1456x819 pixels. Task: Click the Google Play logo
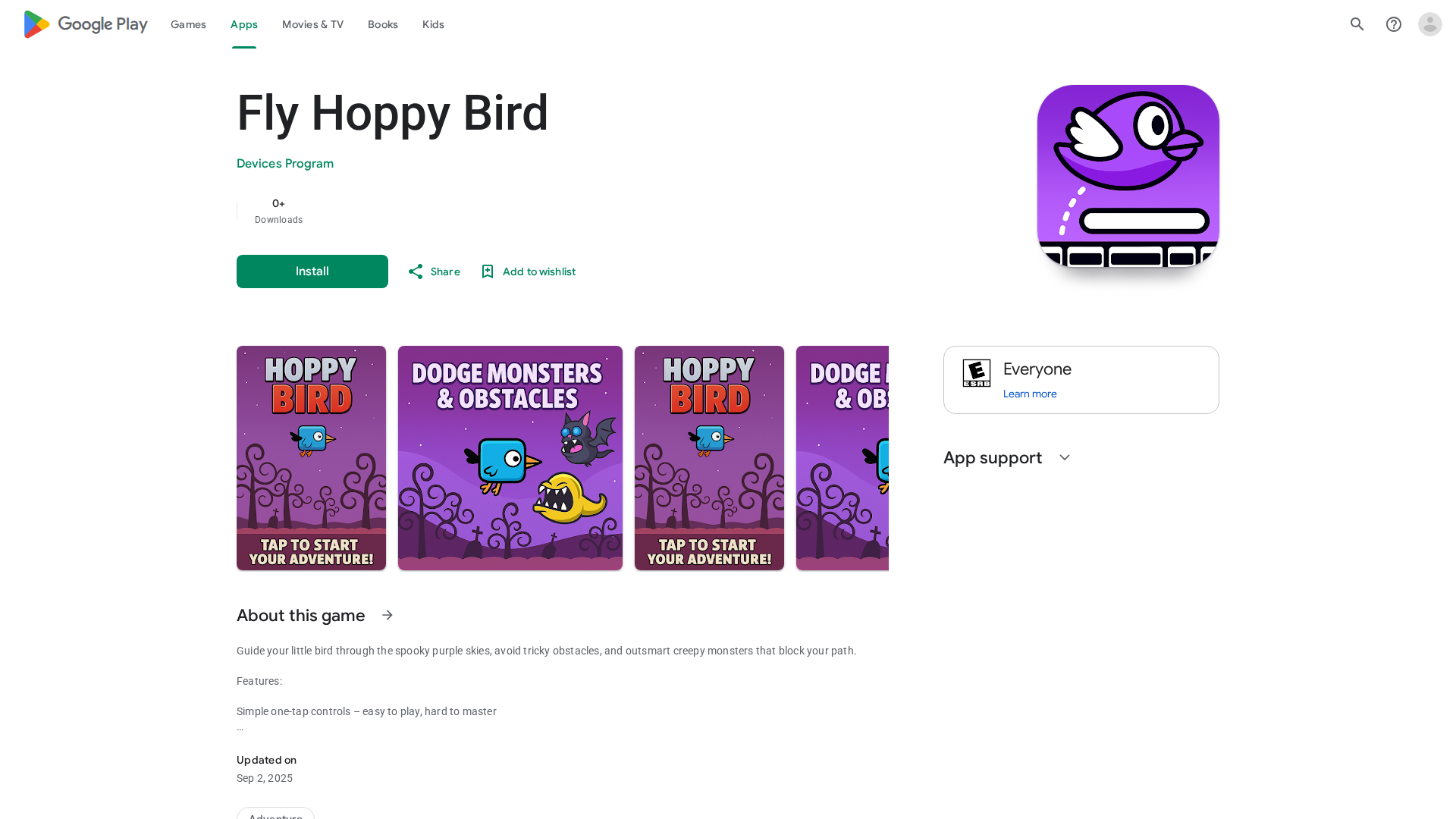pyautogui.click(x=85, y=24)
